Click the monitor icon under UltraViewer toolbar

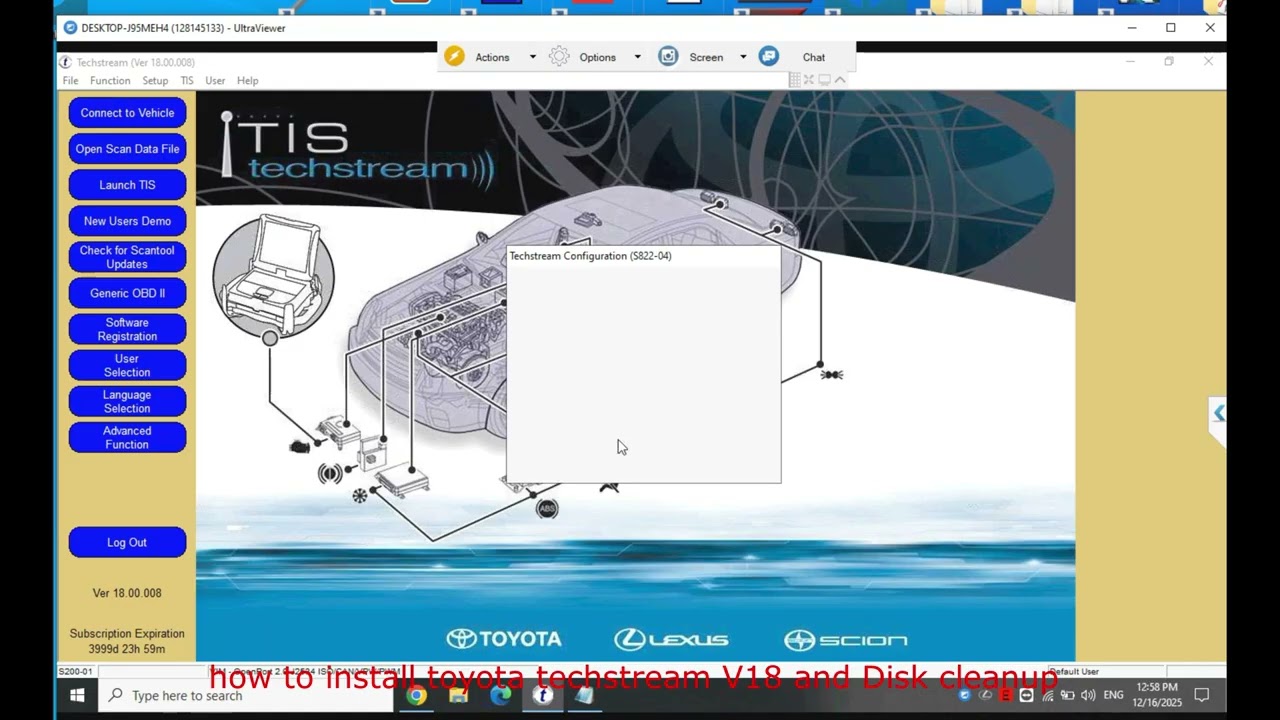pos(825,80)
